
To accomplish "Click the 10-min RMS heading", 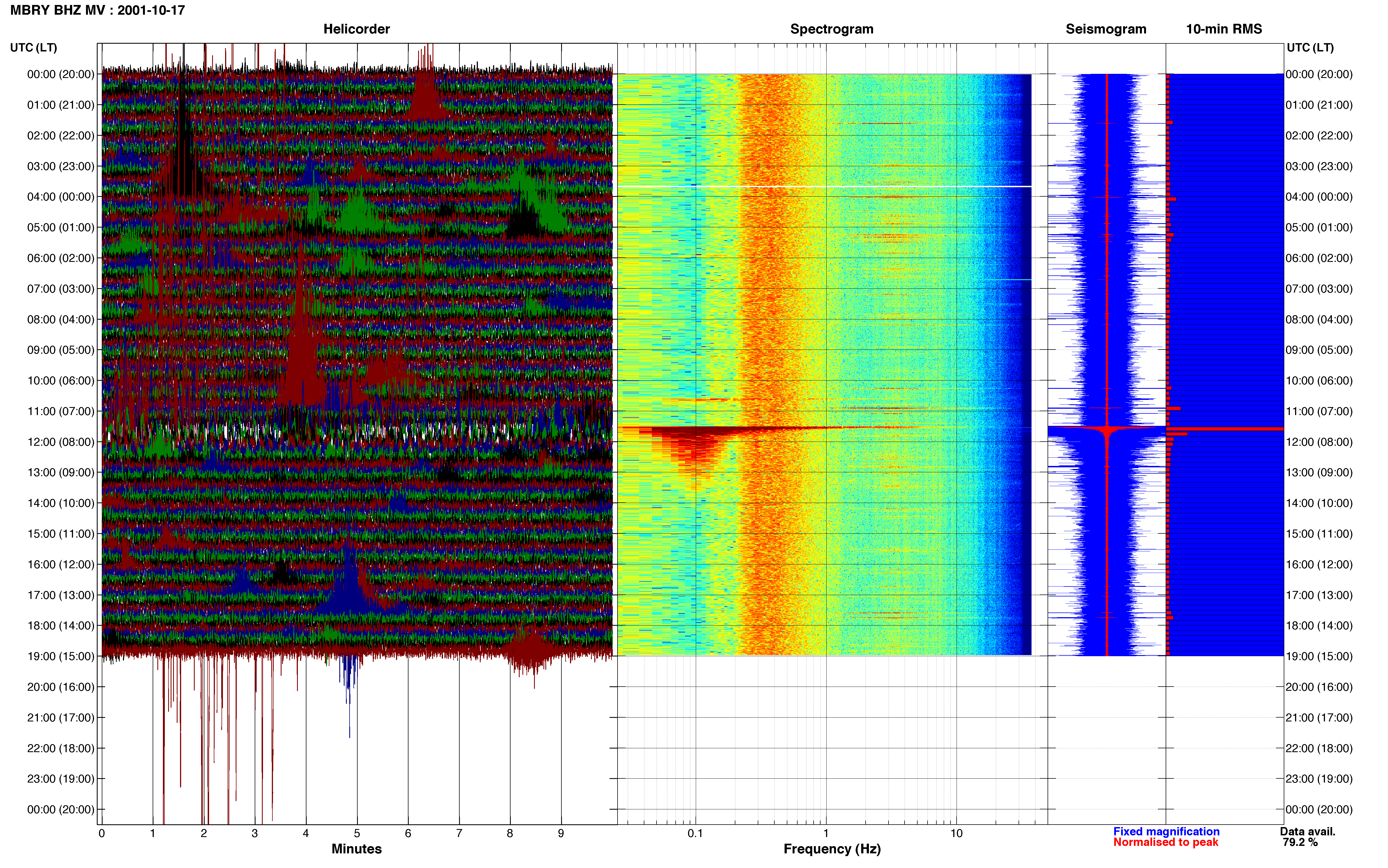I will [1224, 29].
